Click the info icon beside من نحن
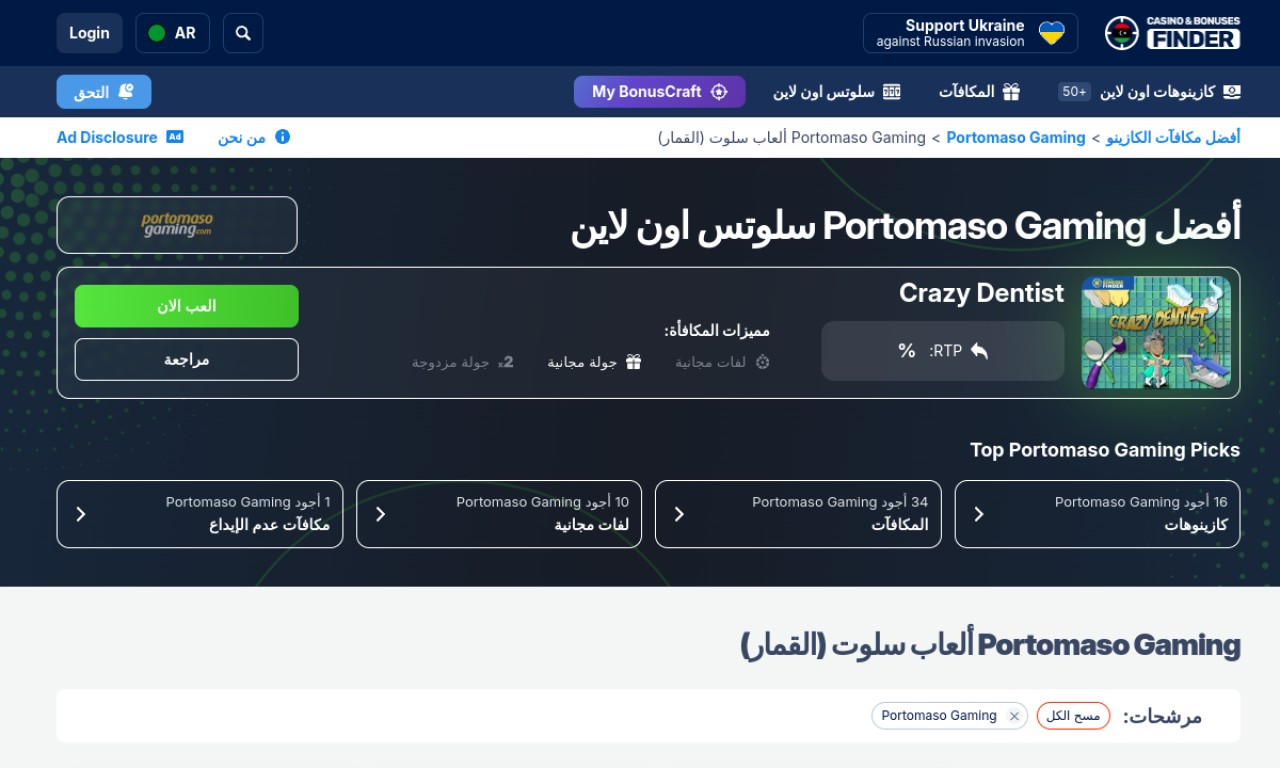This screenshot has width=1280, height=768. click(x=282, y=137)
